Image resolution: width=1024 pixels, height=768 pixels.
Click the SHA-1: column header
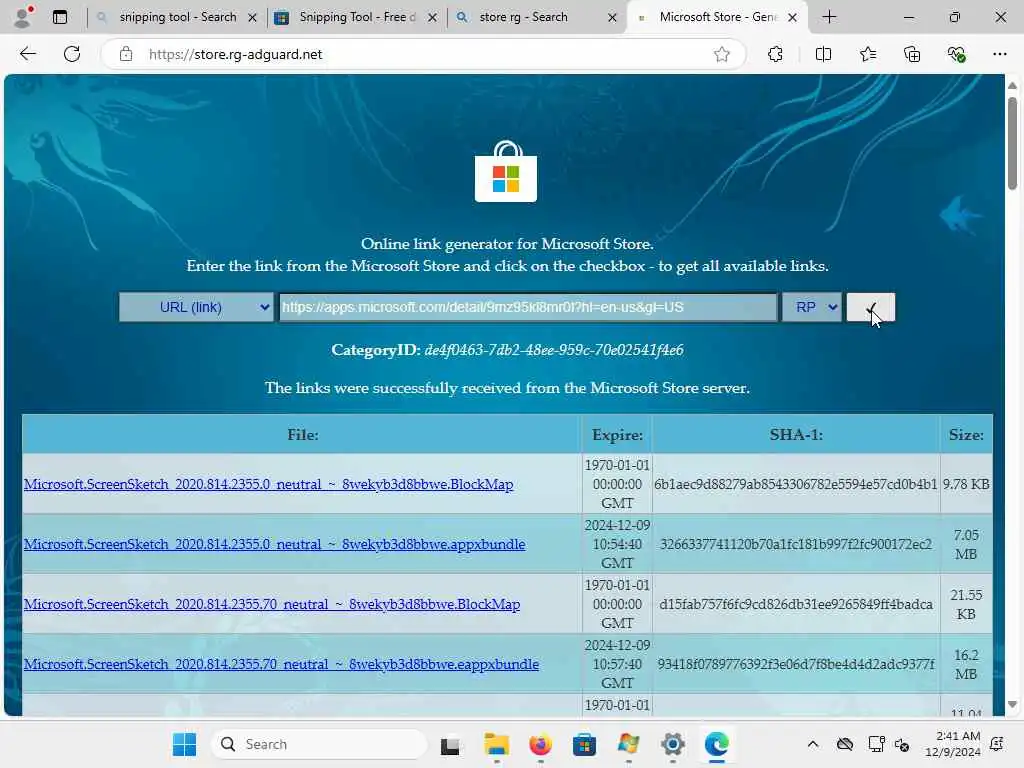795,434
